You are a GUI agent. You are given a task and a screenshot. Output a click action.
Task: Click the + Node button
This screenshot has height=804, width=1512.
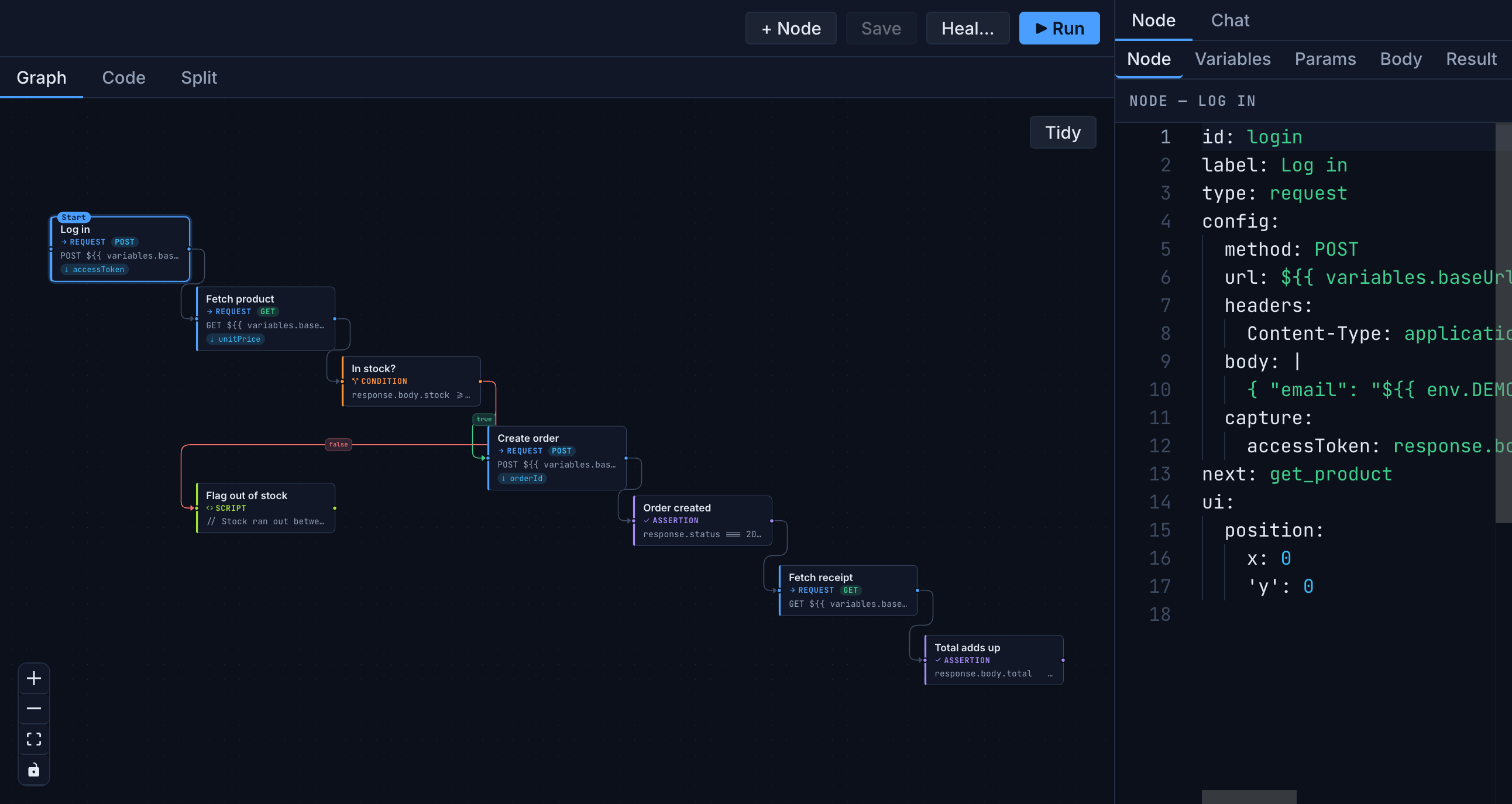point(791,28)
